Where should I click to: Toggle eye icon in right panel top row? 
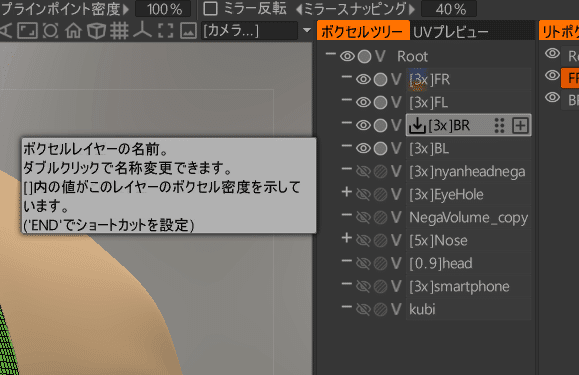pos(552,53)
